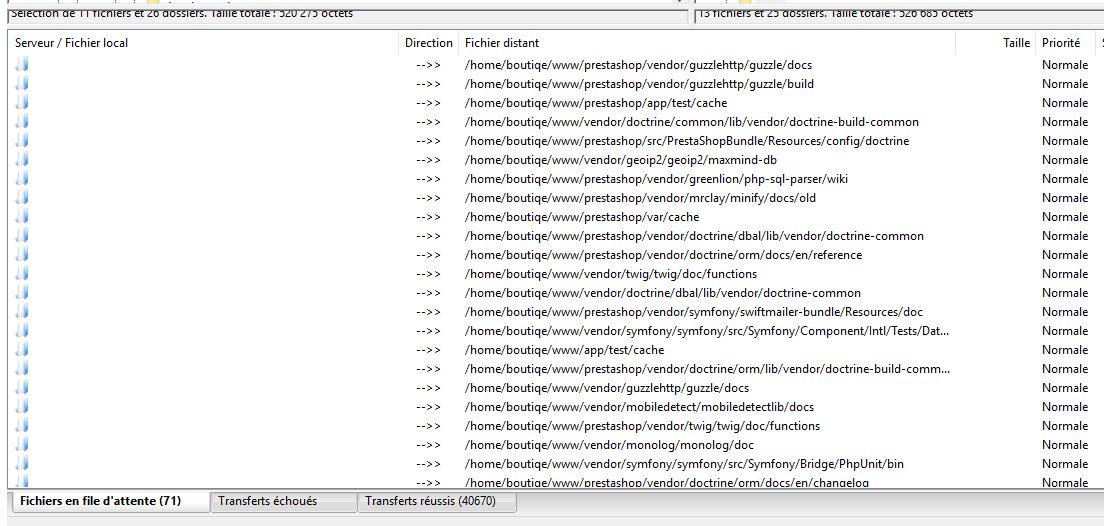Click Normale priority of Bridge/PhpUnit/bin row
The image size is (1104, 526).
1065,464
